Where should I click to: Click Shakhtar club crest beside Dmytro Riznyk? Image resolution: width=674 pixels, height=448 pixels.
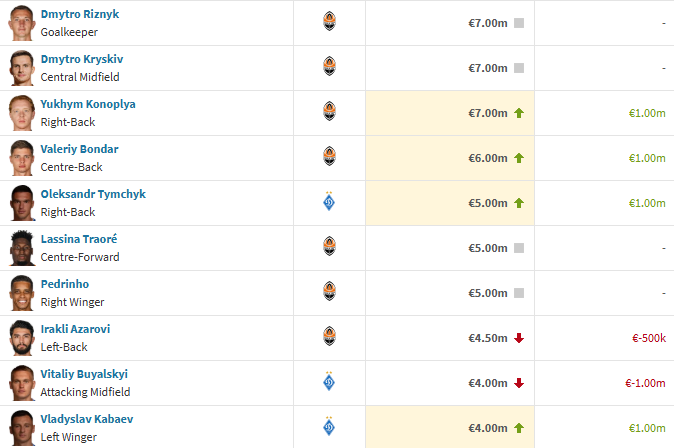point(329,21)
